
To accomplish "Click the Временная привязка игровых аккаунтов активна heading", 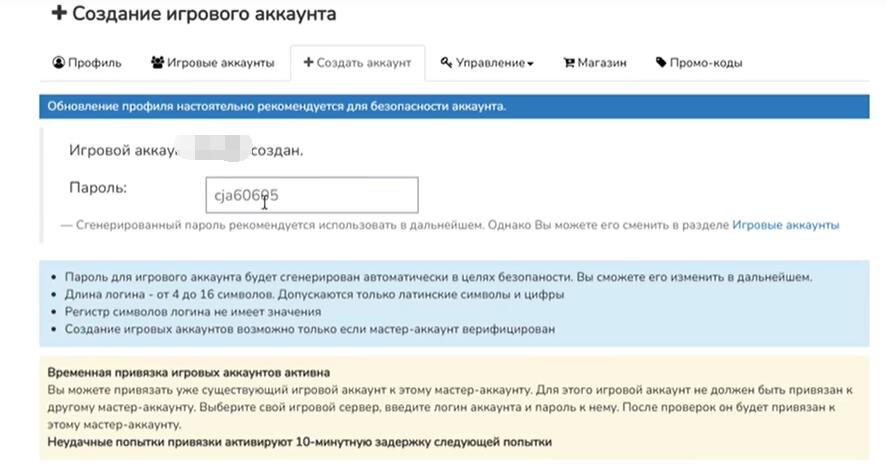I will (x=188, y=372).
